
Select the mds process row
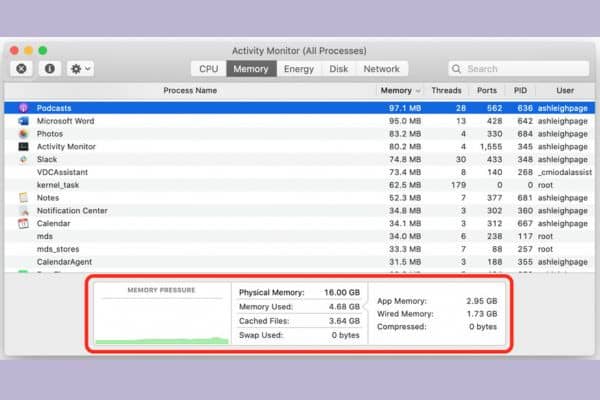tap(300, 236)
